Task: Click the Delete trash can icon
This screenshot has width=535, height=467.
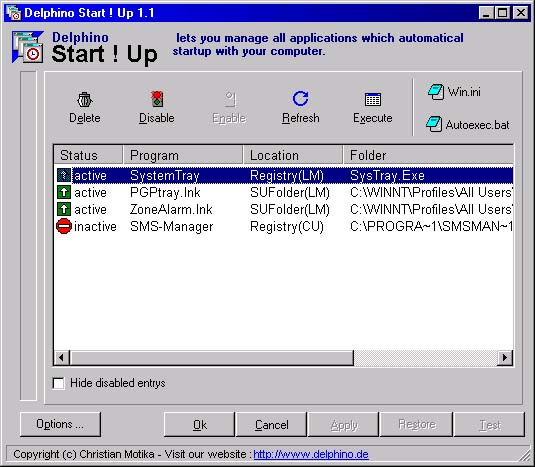Action: tap(84, 100)
